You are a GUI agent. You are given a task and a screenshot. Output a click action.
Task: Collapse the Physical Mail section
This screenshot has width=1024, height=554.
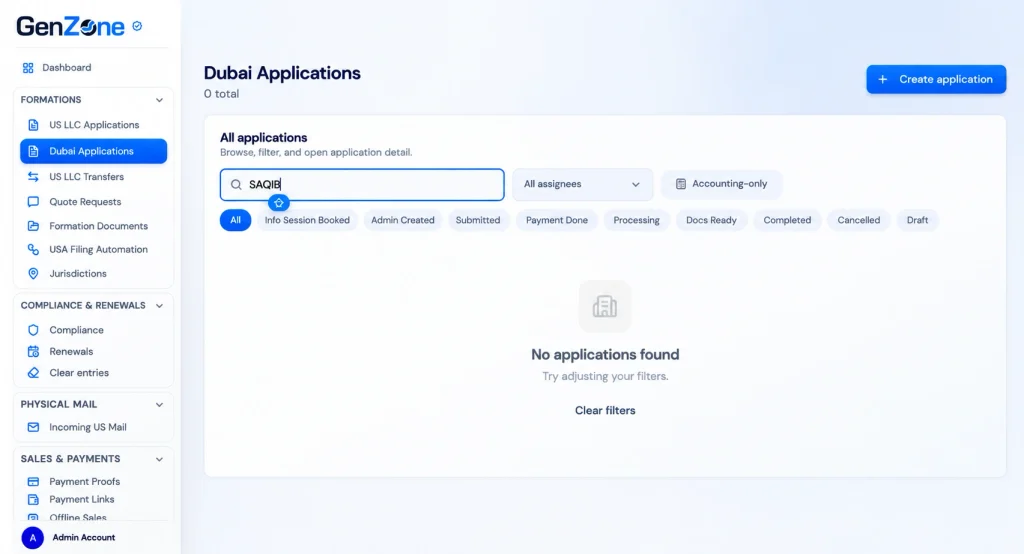159,405
